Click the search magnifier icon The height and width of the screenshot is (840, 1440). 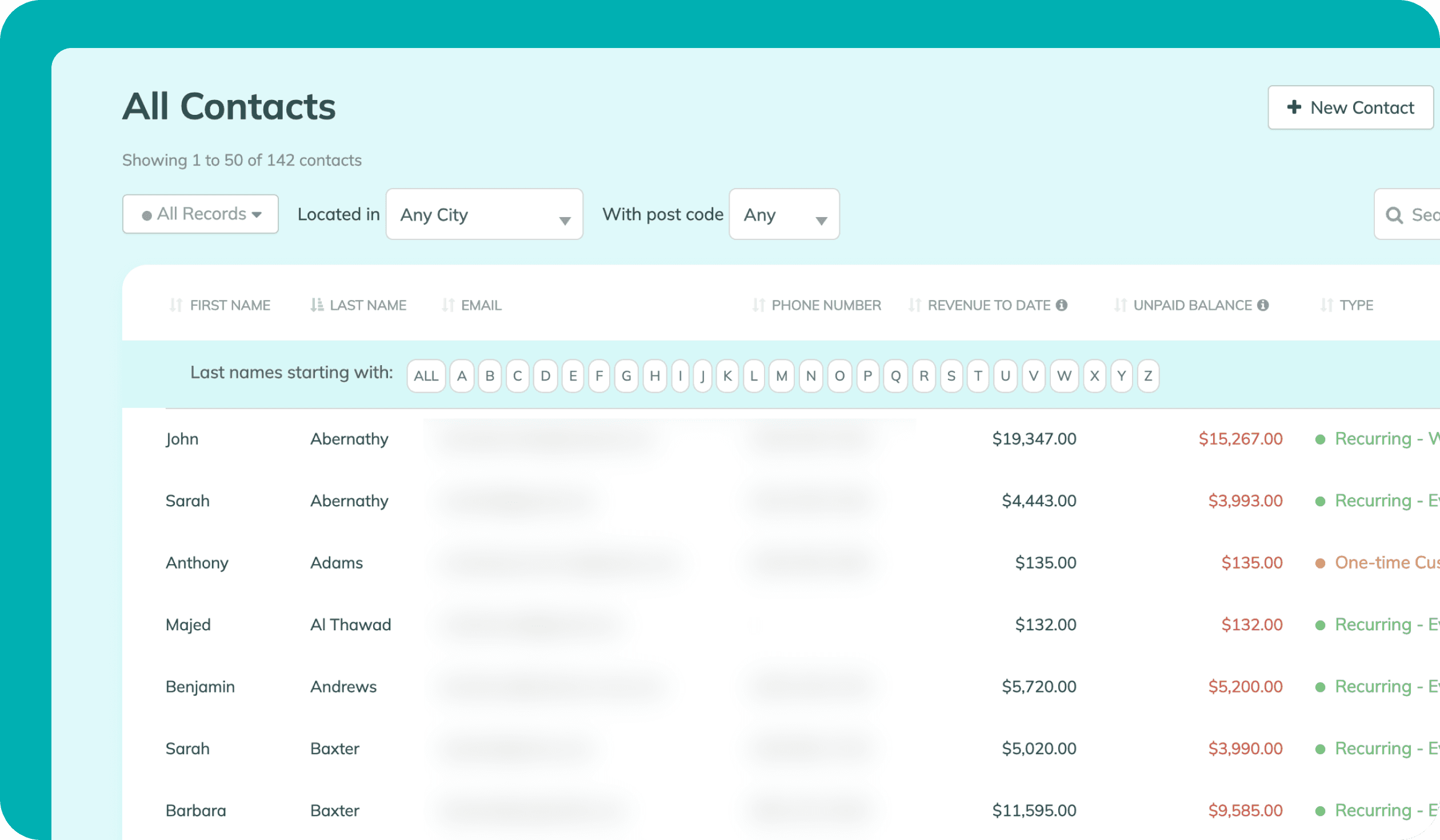click(x=1394, y=215)
